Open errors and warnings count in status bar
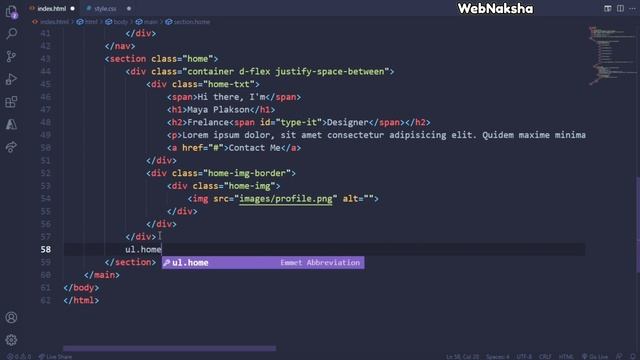 19,357
